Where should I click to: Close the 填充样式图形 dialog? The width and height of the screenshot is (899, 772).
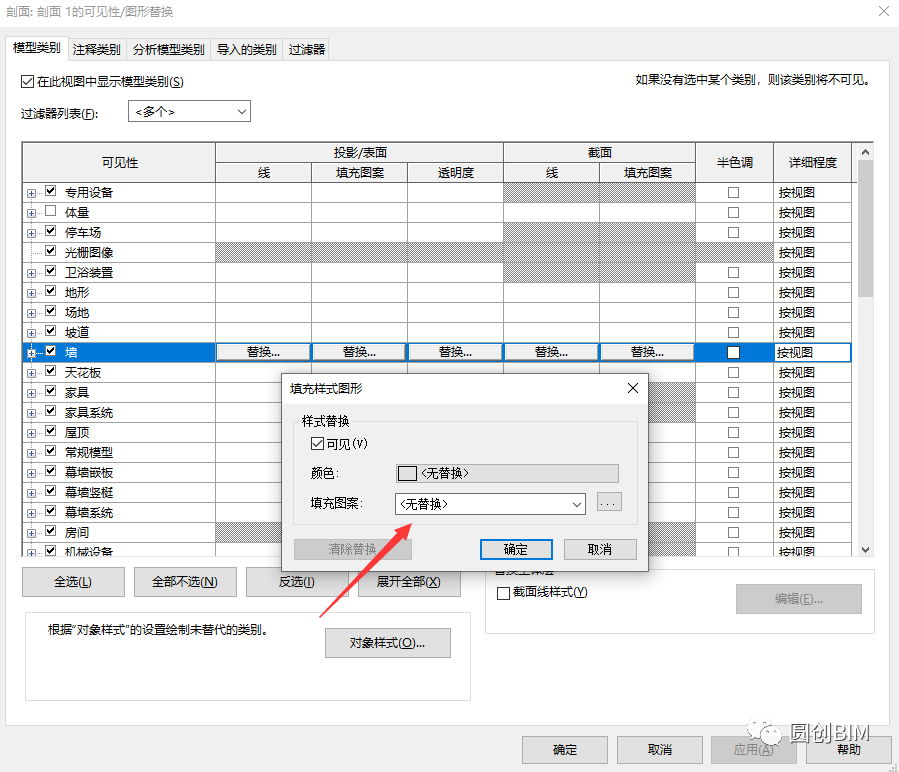632,388
